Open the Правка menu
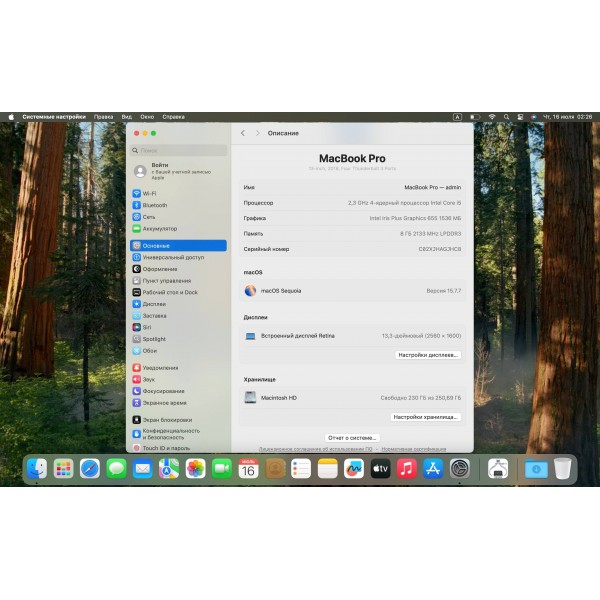The width and height of the screenshot is (600, 600). [103, 117]
